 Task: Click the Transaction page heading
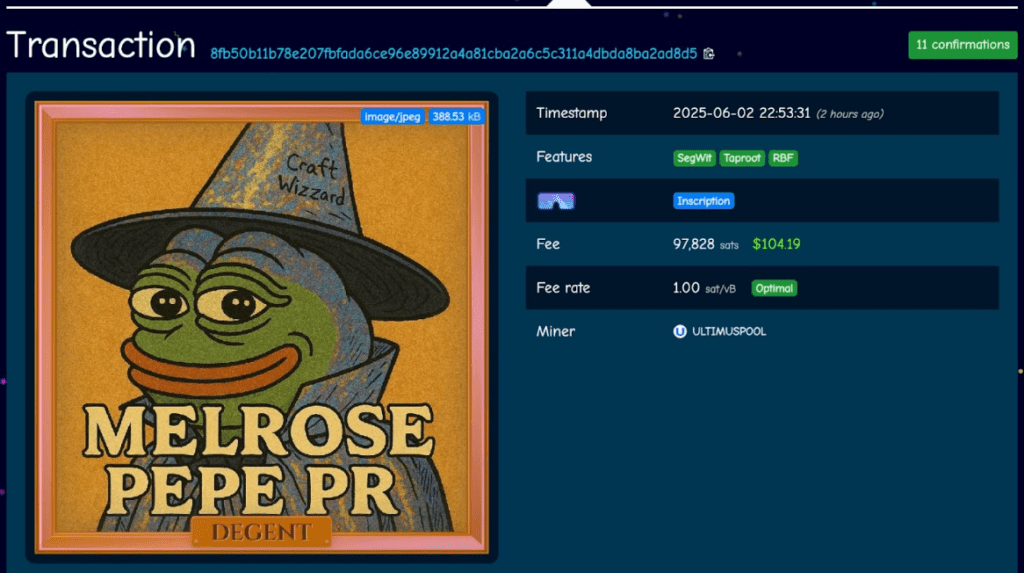(100, 46)
